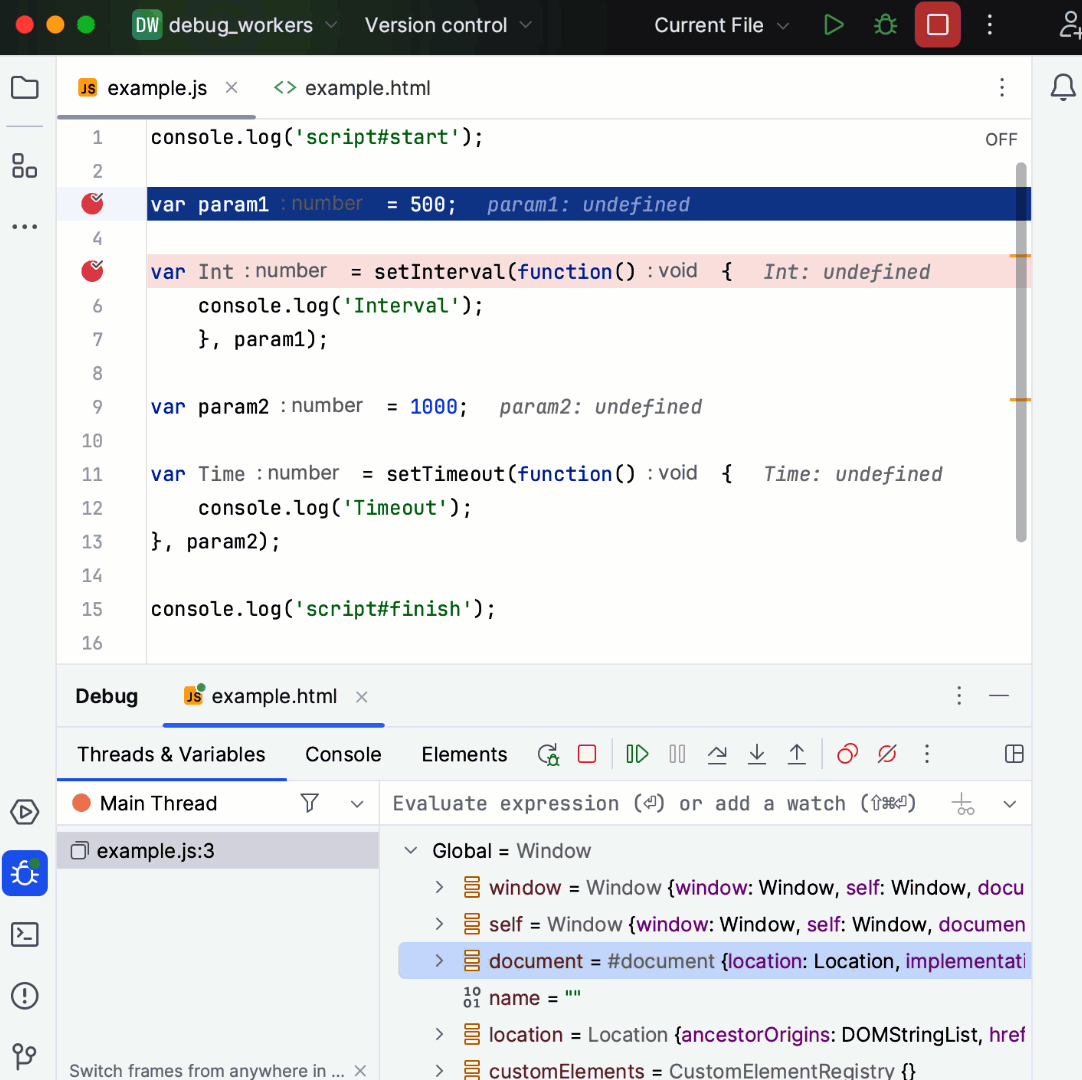Collapse the Global = Window tree node
The width and height of the screenshot is (1082, 1080).
coord(410,851)
